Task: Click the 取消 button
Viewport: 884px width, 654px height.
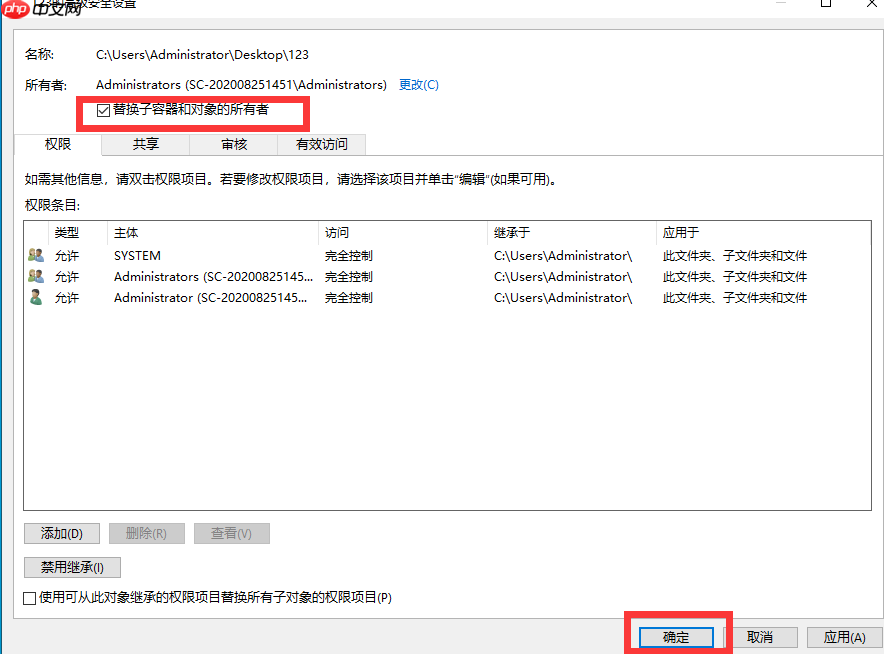Action: (x=761, y=636)
